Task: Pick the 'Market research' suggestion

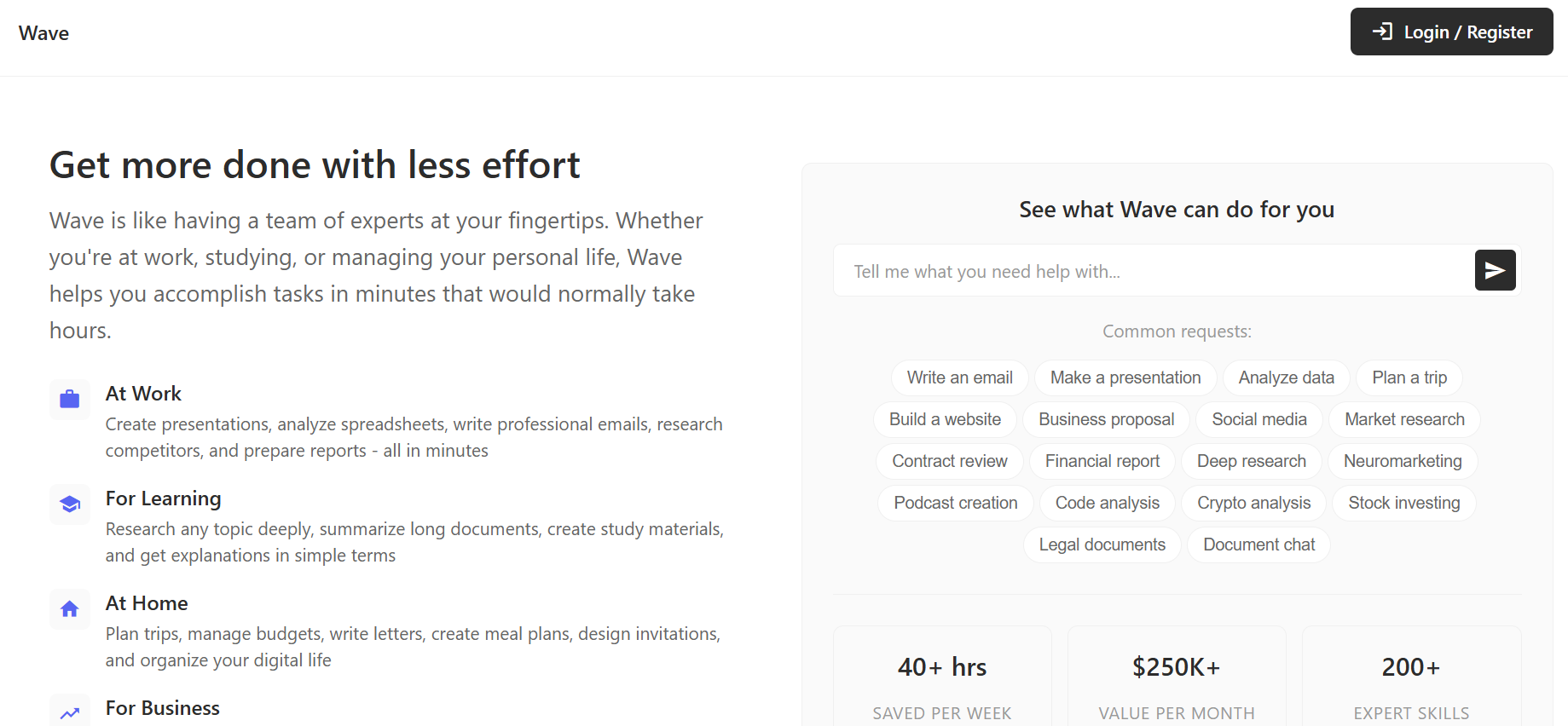Action: pyautogui.click(x=1404, y=419)
